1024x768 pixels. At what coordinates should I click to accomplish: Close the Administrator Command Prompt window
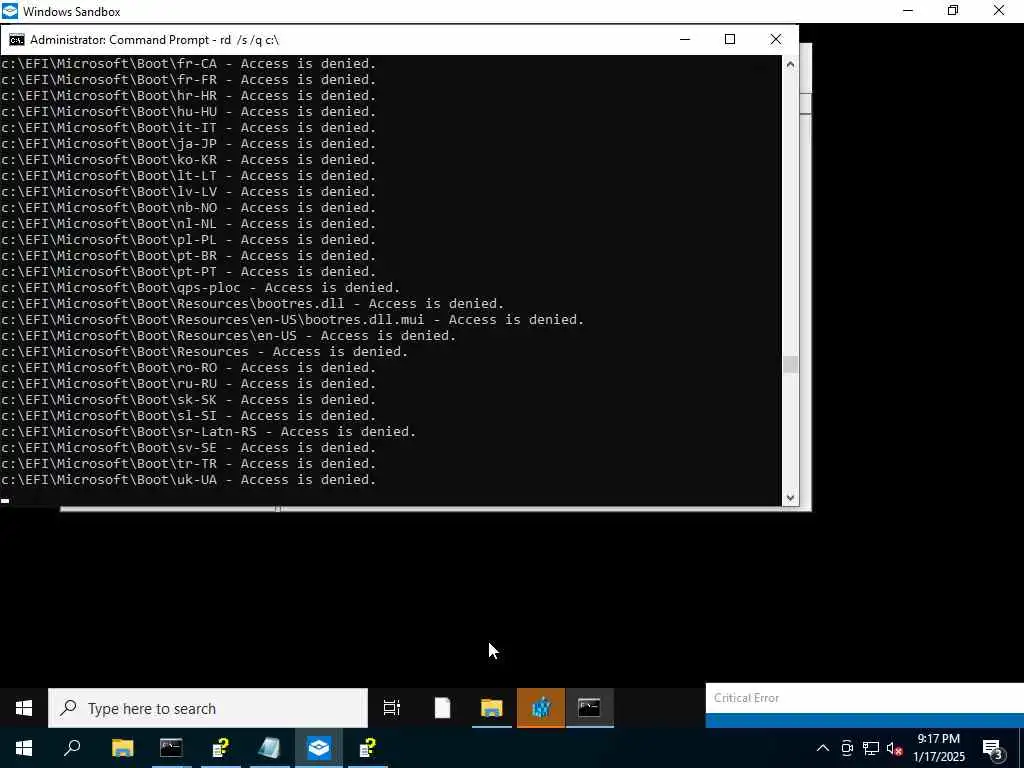(x=776, y=40)
